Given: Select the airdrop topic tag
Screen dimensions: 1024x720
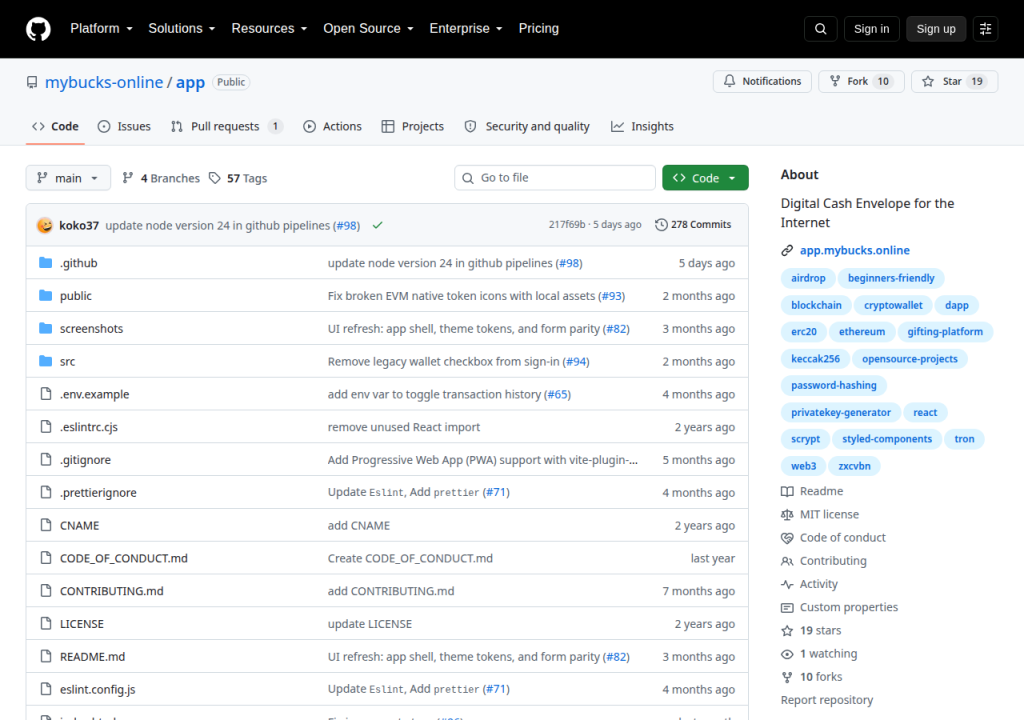Looking at the screenshot, I should pos(808,278).
